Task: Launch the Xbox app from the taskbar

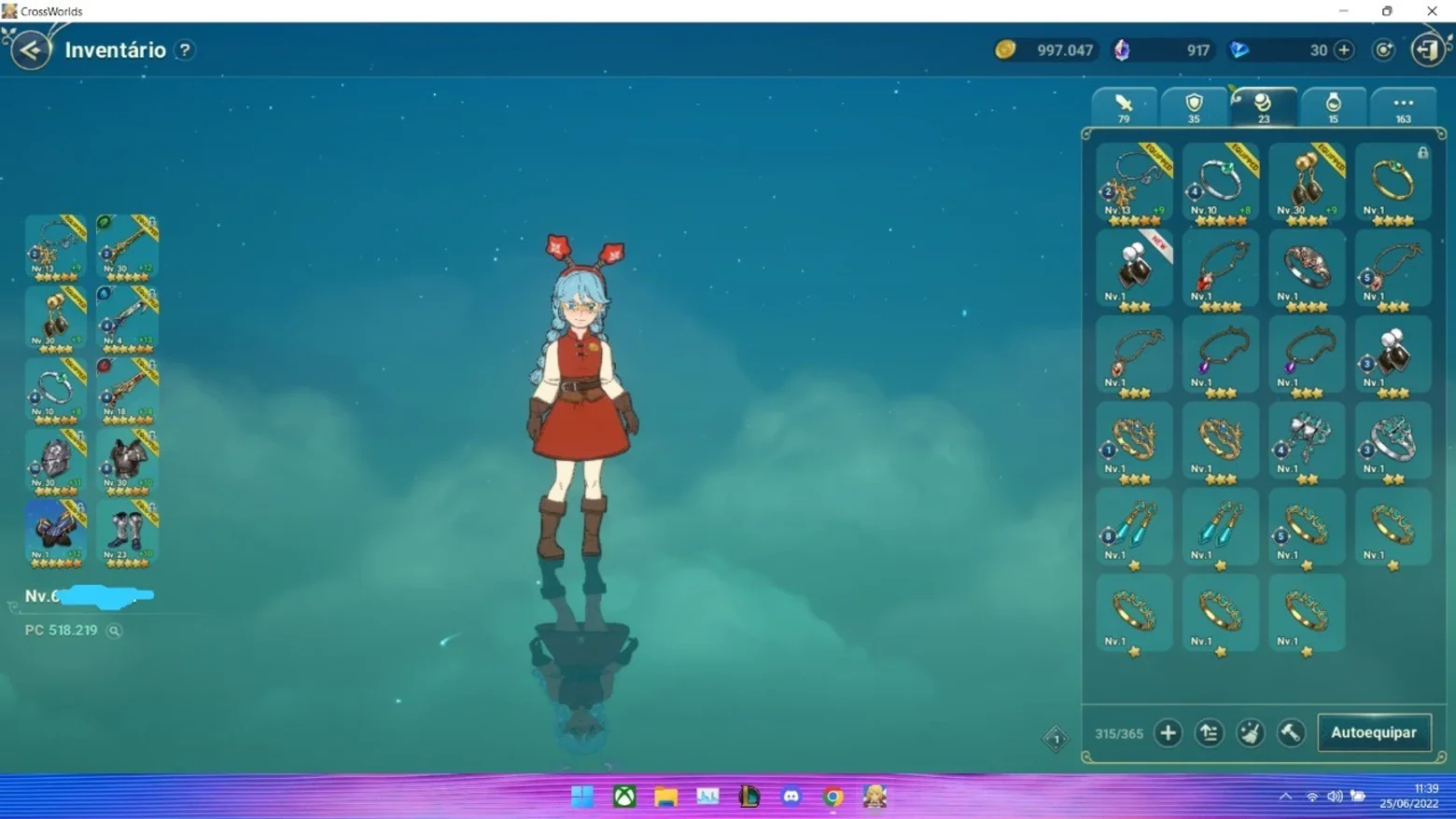Action: pos(624,797)
